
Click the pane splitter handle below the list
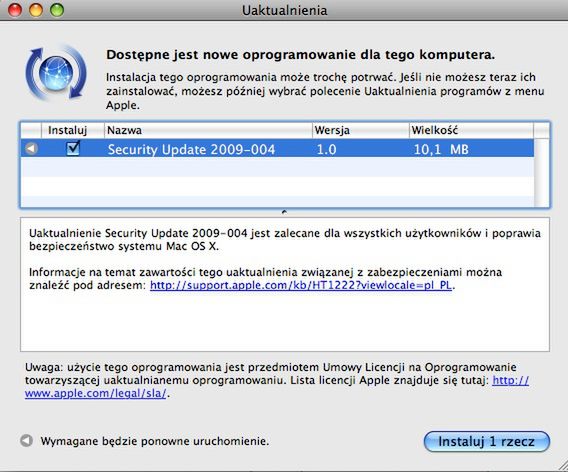pos(284,212)
